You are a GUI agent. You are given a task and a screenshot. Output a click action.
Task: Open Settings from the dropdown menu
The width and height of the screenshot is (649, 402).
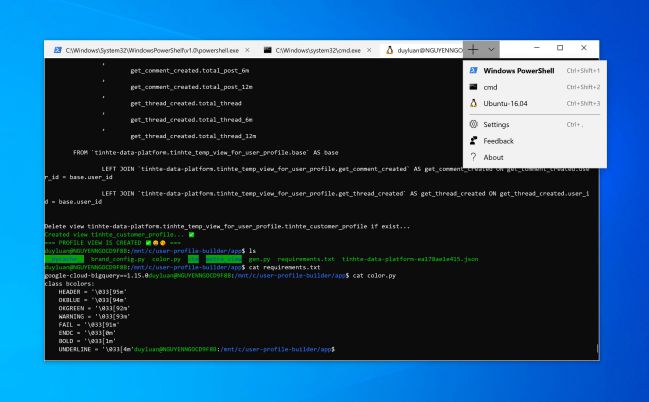point(535,124)
